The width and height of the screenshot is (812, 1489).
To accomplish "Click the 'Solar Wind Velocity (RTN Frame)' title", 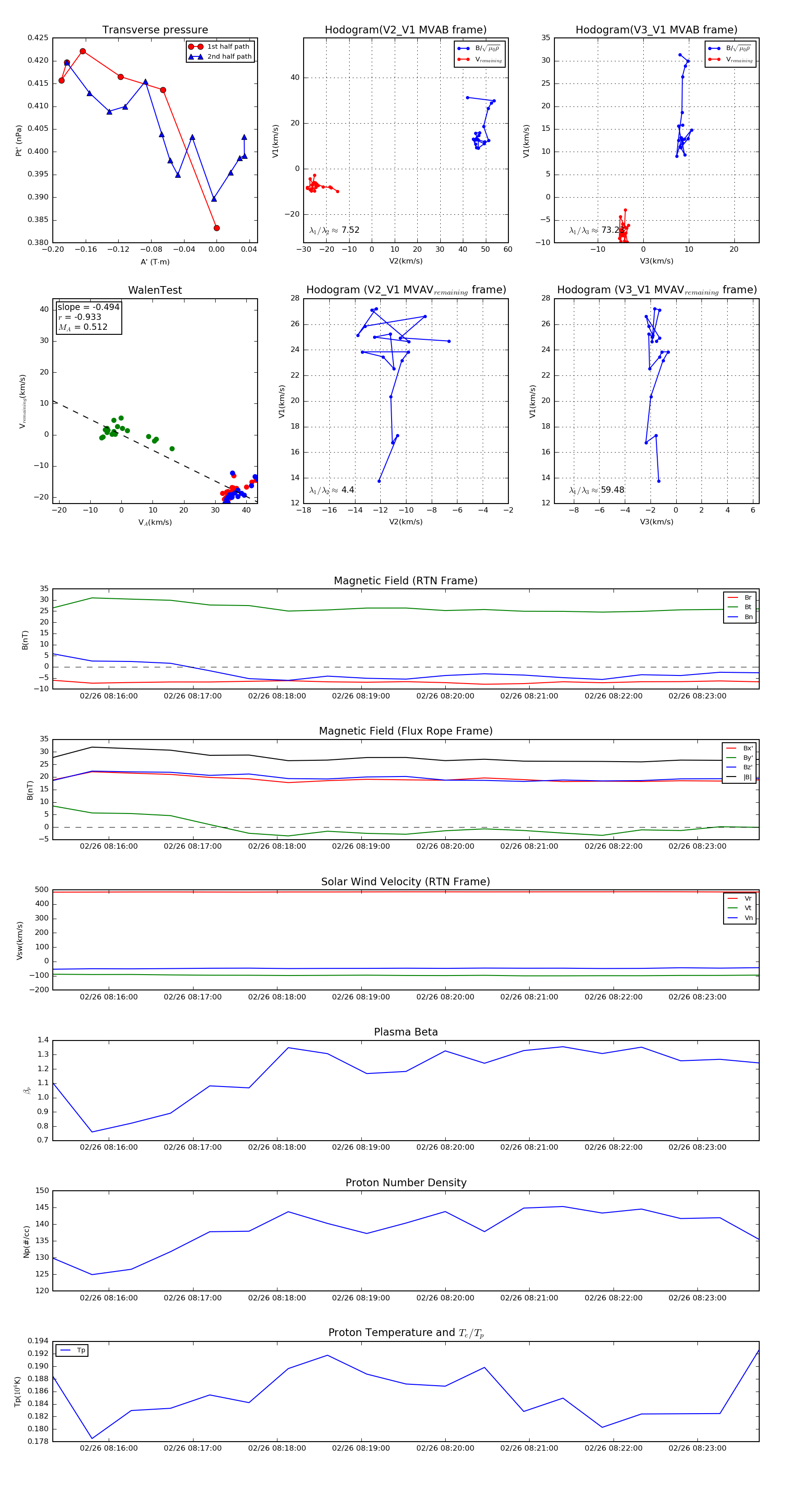I will 406,882.
